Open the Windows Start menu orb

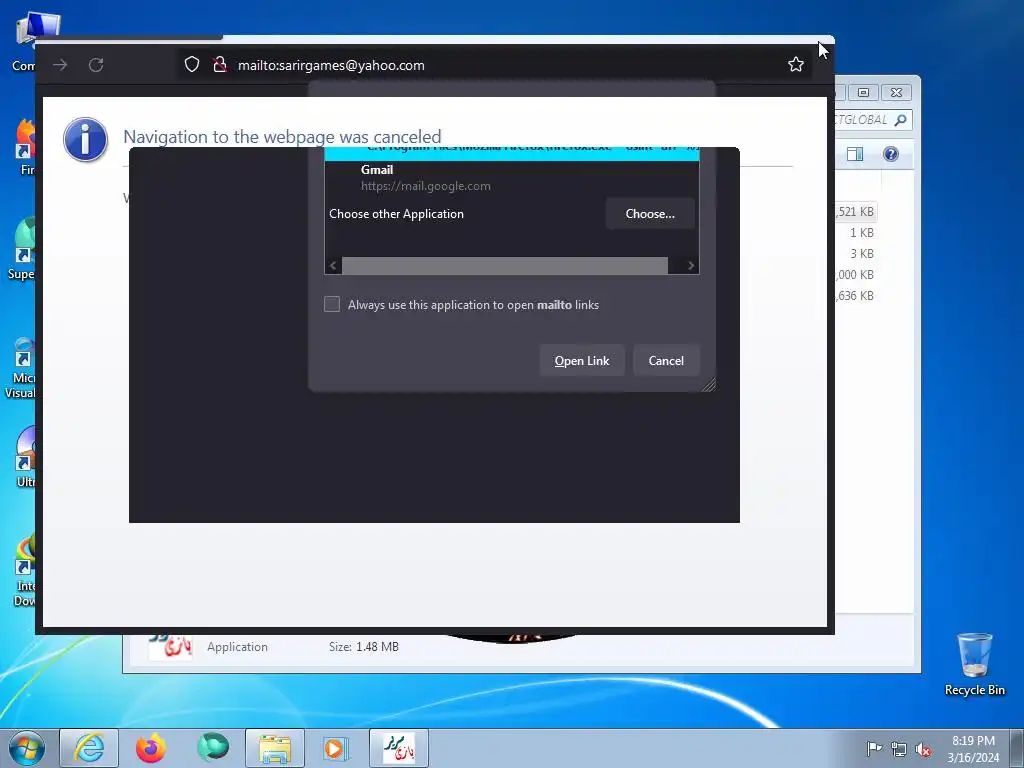pyautogui.click(x=27, y=748)
